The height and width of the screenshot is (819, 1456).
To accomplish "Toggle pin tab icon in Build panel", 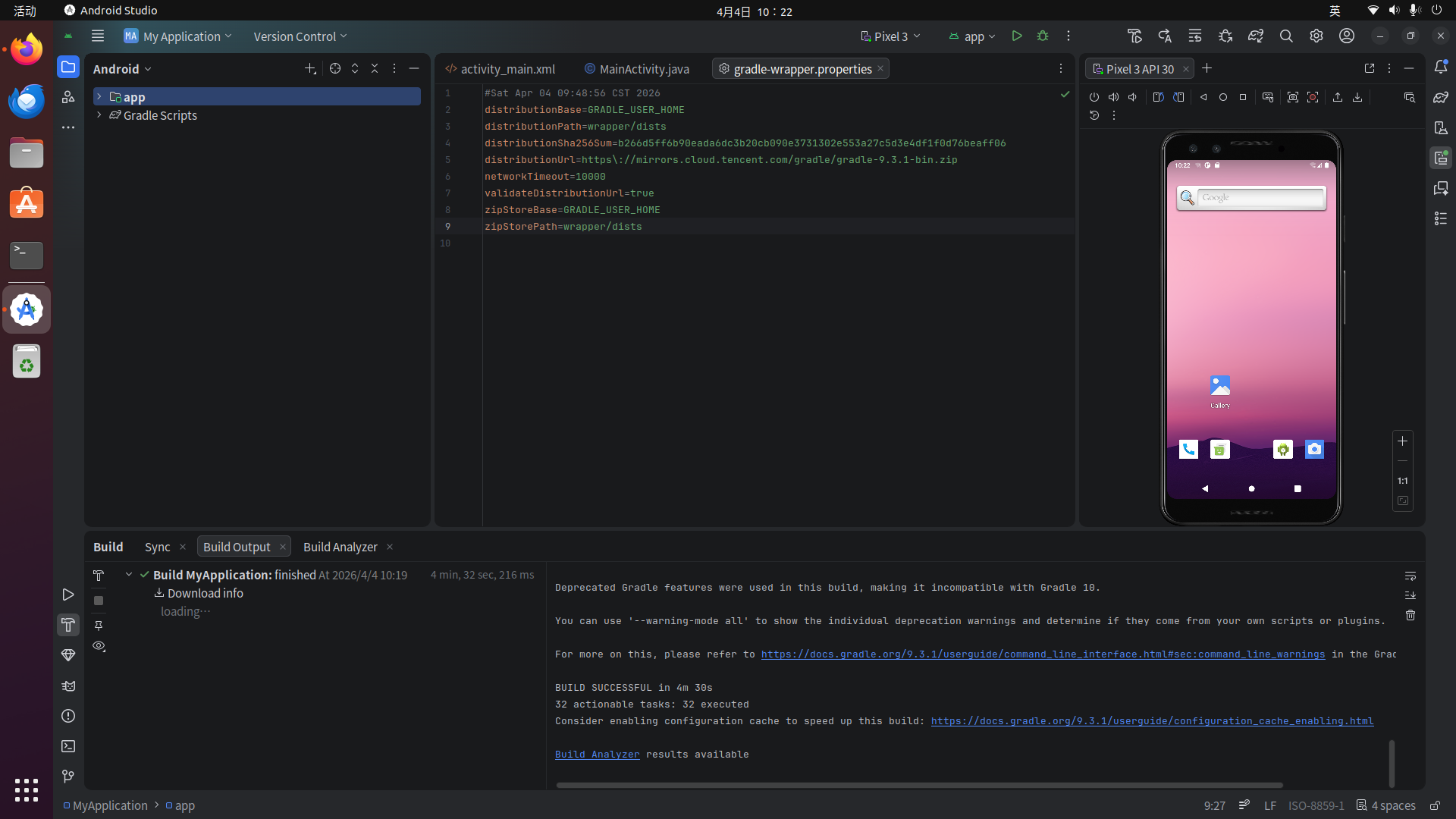I will tap(99, 626).
